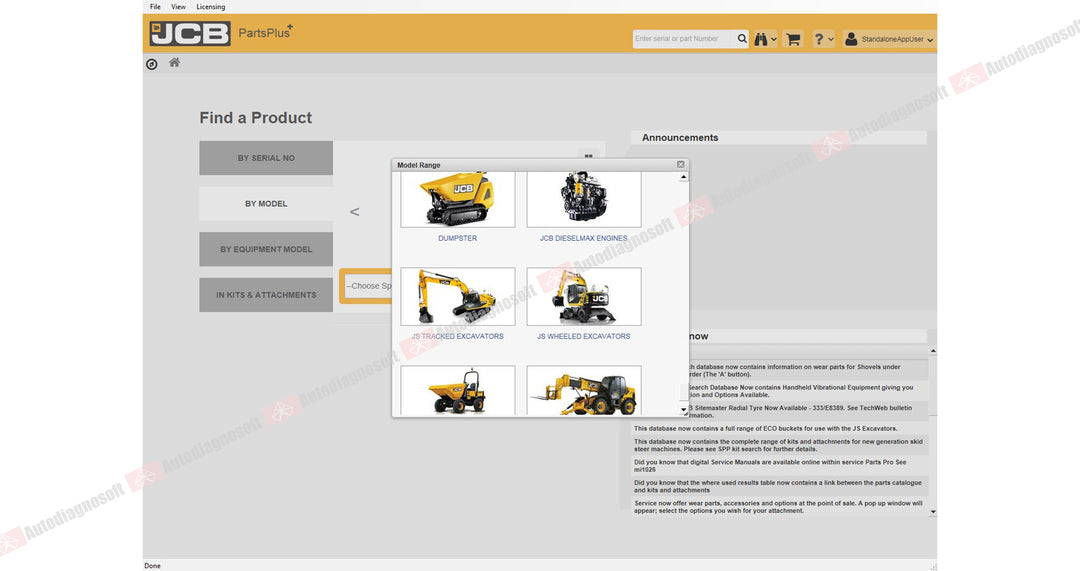Viewport: 1080px width, 571px height.
Task: Open the JCB DIESELMAX ENGINES link
Action: (583, 238)
